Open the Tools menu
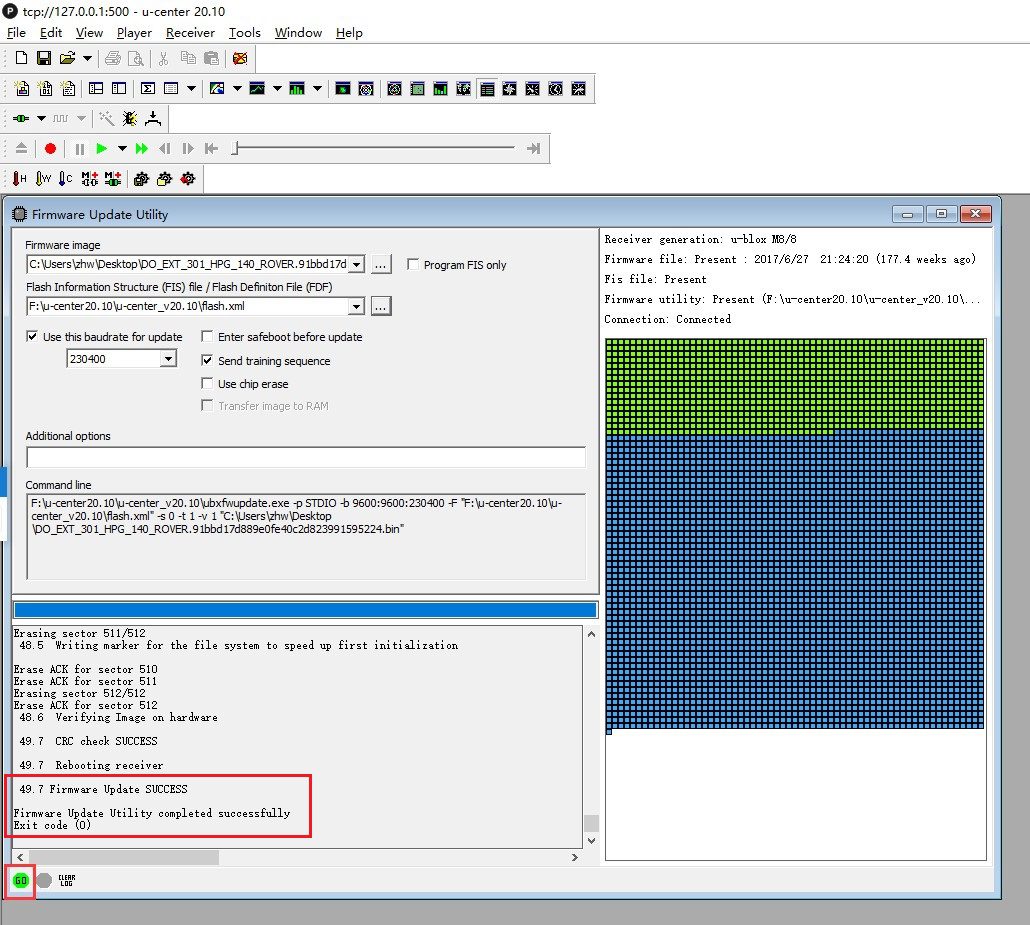 click(x=244, y=33)
